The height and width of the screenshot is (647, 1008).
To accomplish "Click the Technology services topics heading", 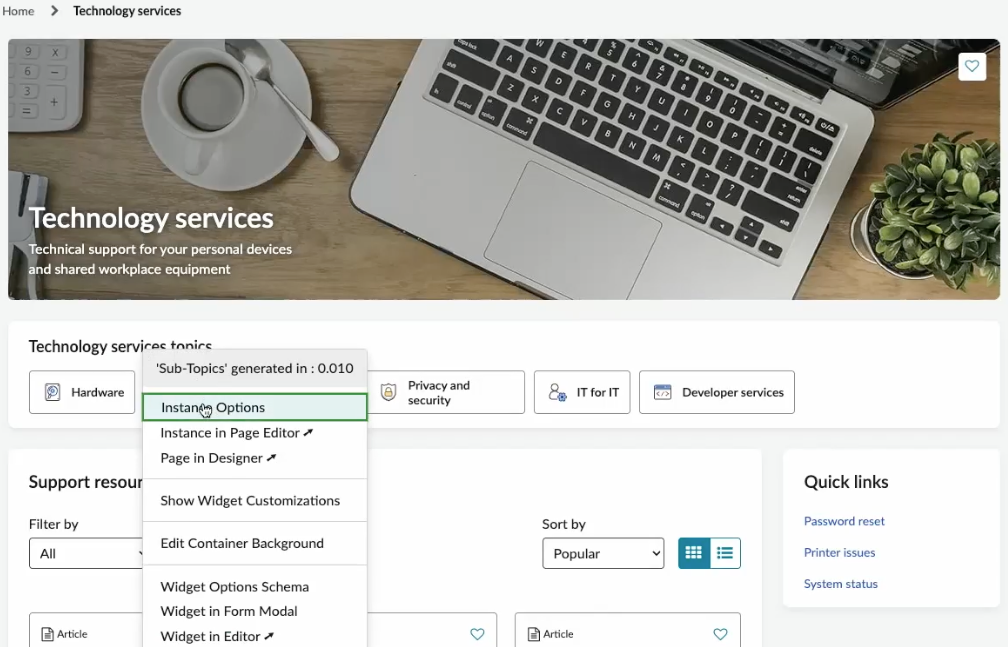I will pos(120,347).
